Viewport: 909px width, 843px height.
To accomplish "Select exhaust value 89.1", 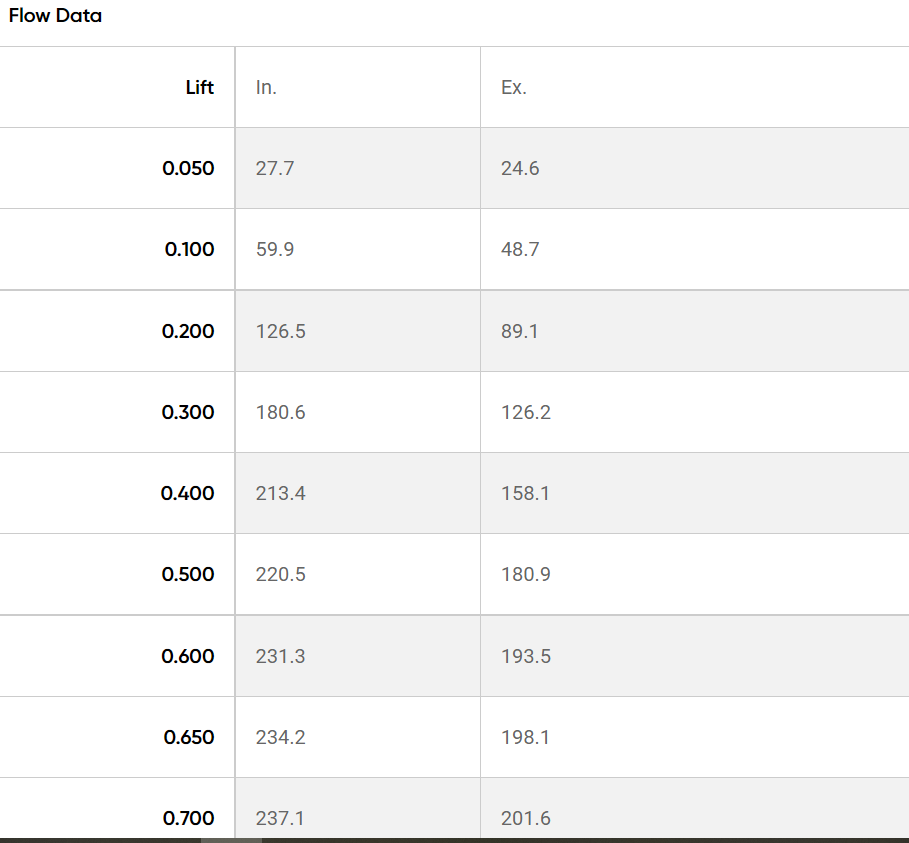I will (520, 331).
